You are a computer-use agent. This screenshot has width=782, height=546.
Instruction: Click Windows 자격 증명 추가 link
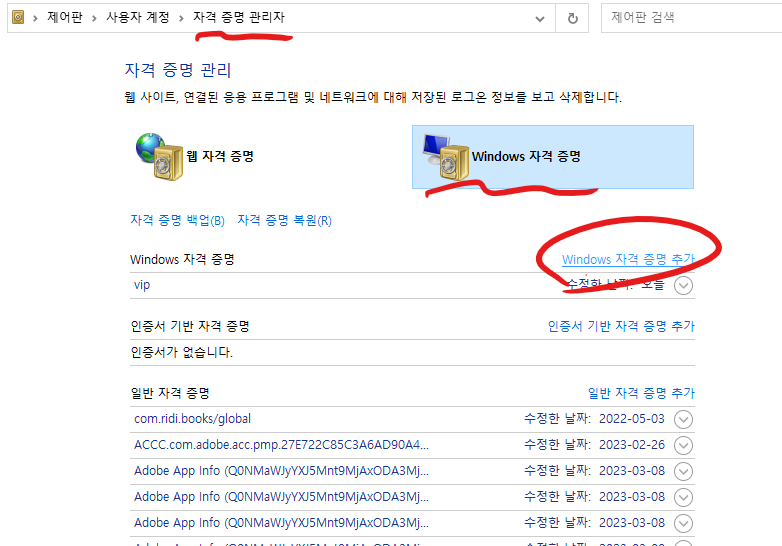[x=628, y=259]
